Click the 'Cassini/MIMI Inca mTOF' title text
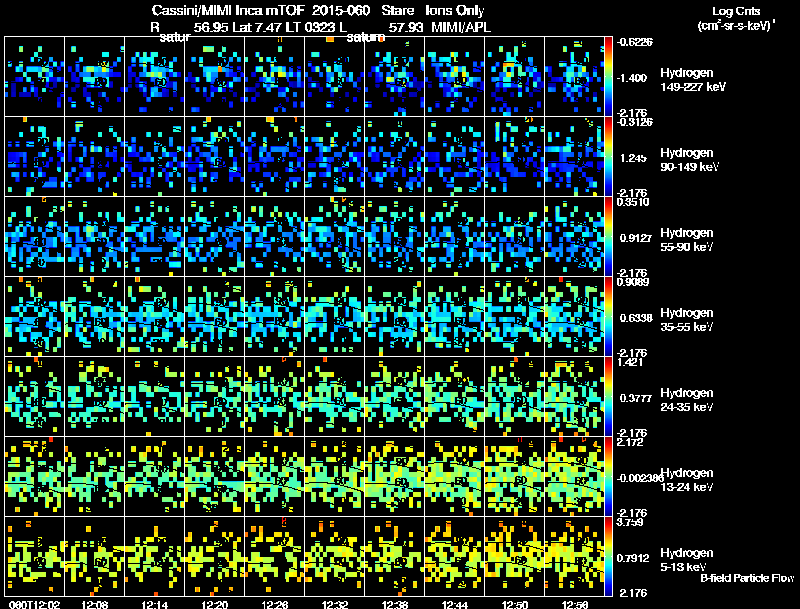 228,11
